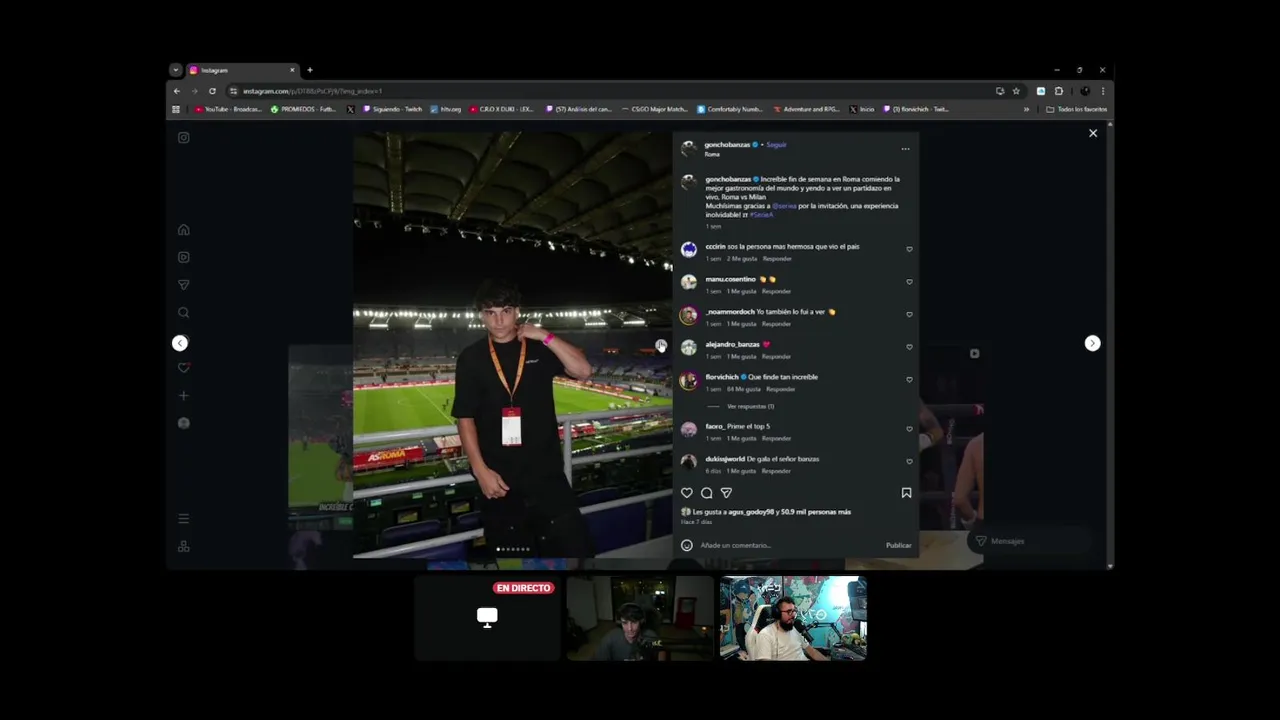
Task: Save the post with the bookmark icon
Action: [x=906, y=493]
